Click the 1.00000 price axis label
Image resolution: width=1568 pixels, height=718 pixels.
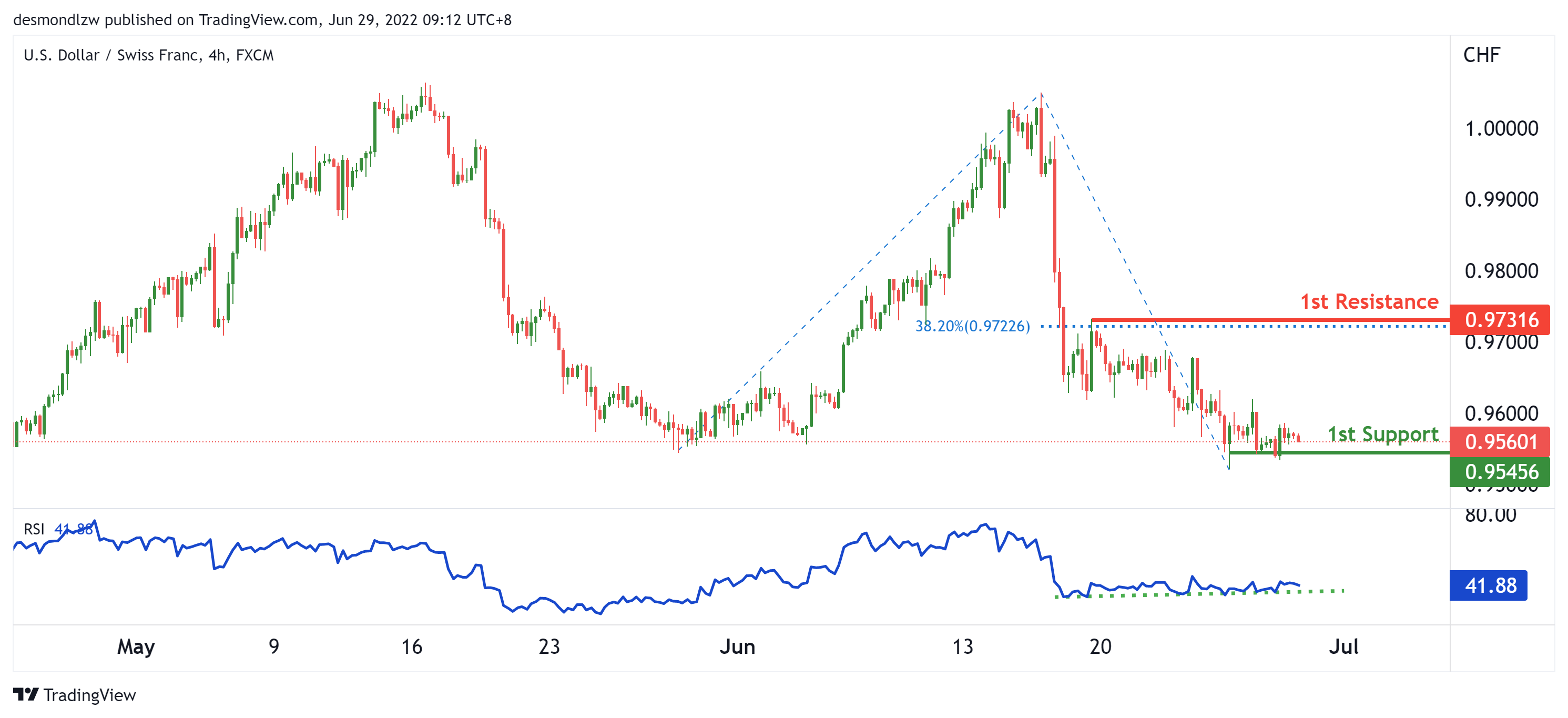pos(1501,128)
